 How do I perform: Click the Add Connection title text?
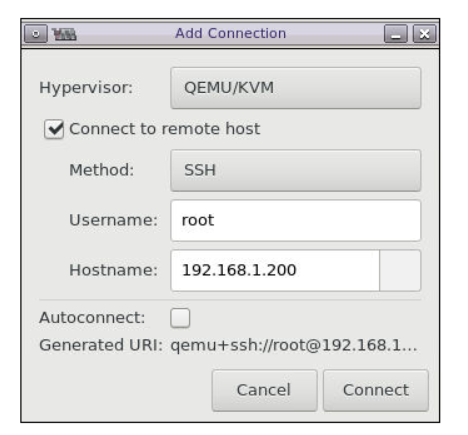pos(231,33)
